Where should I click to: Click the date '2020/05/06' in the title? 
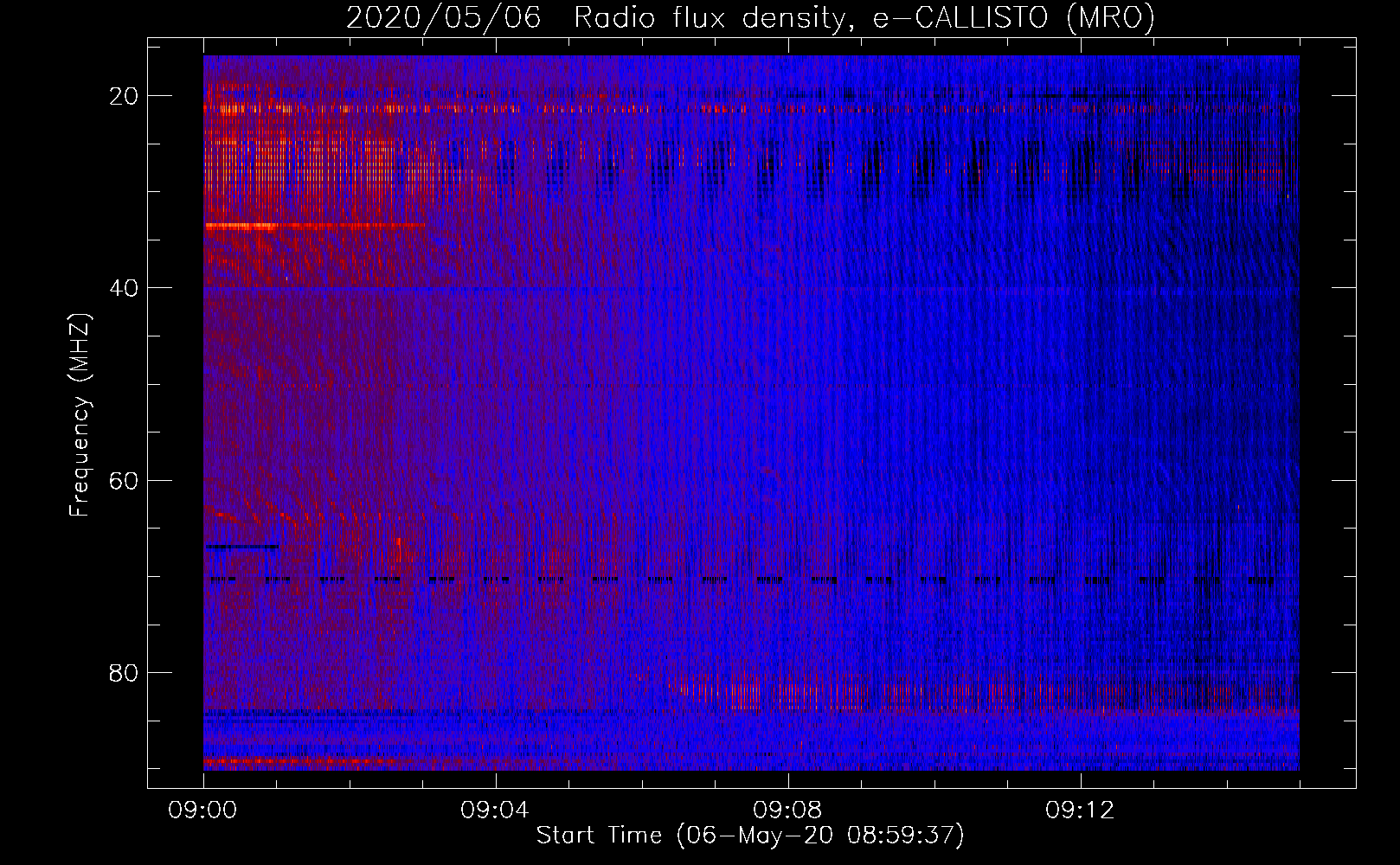click(x=445, y=18)
